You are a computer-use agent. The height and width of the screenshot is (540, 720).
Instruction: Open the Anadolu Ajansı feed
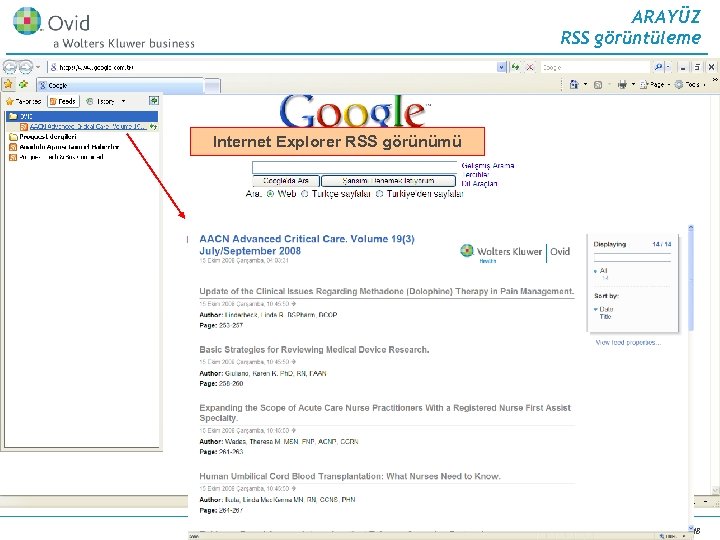tap(69, 147)
